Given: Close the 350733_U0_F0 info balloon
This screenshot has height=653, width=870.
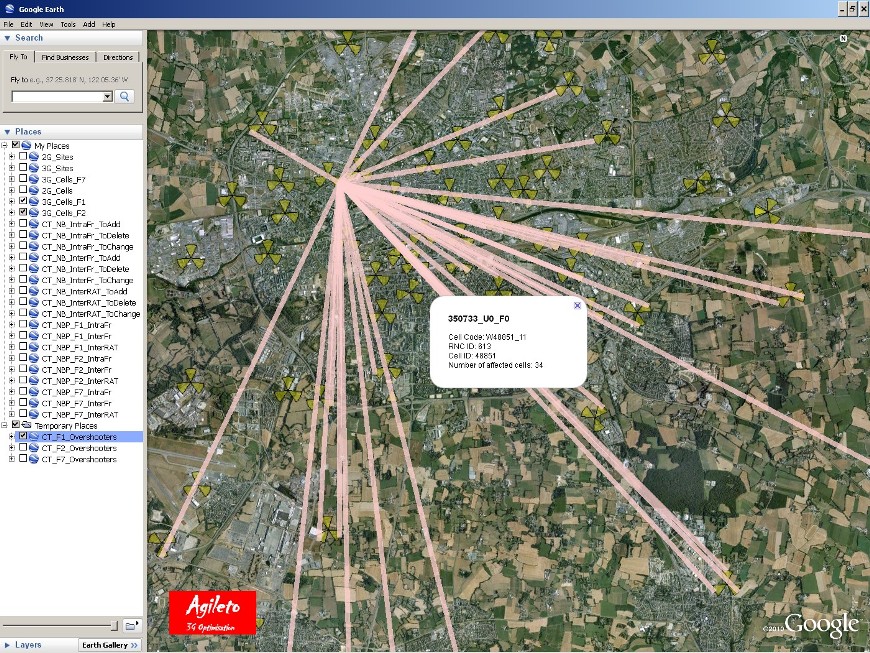Looking at the screenshot, I should click(x=577, y=306).
